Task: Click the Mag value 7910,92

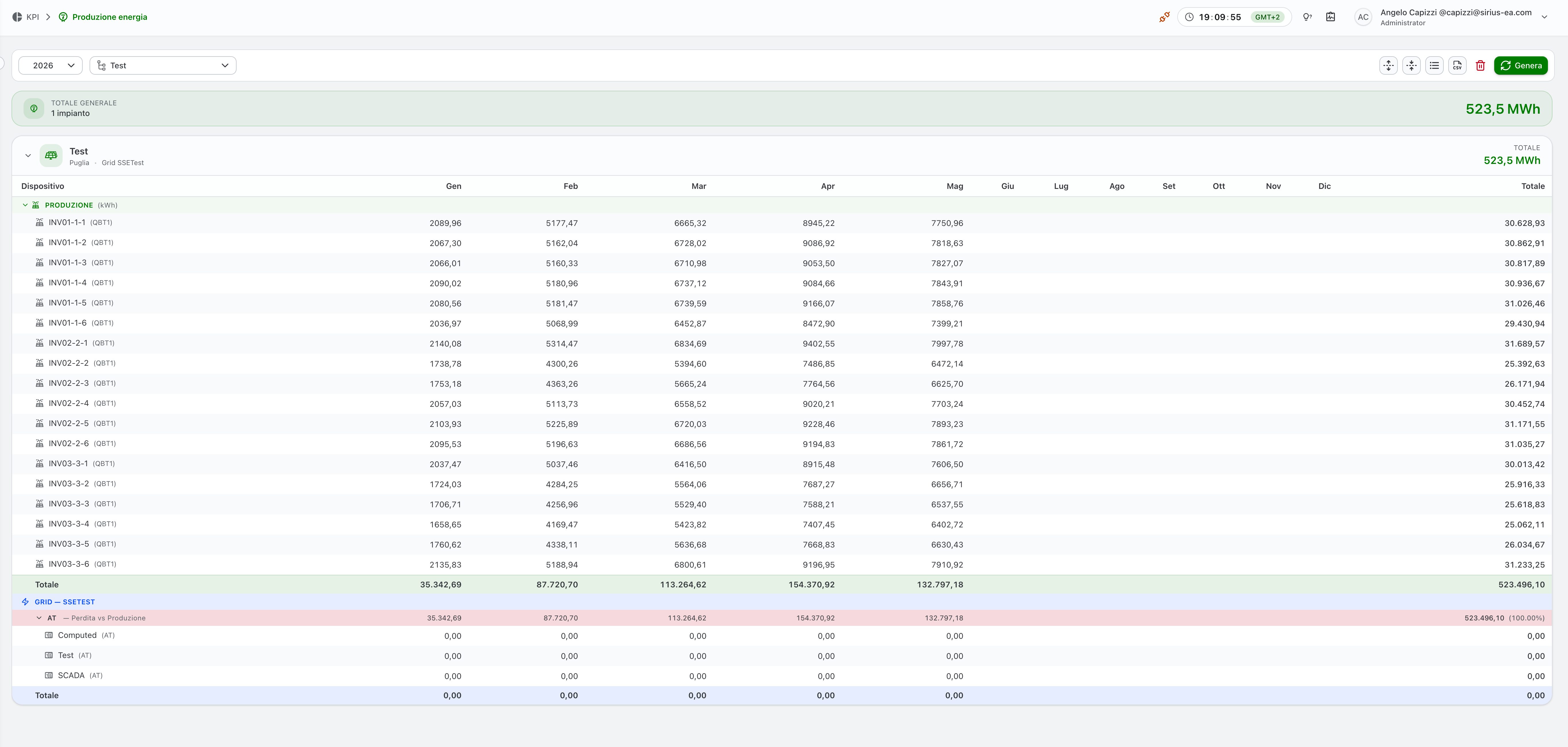Action: point(947,565)
